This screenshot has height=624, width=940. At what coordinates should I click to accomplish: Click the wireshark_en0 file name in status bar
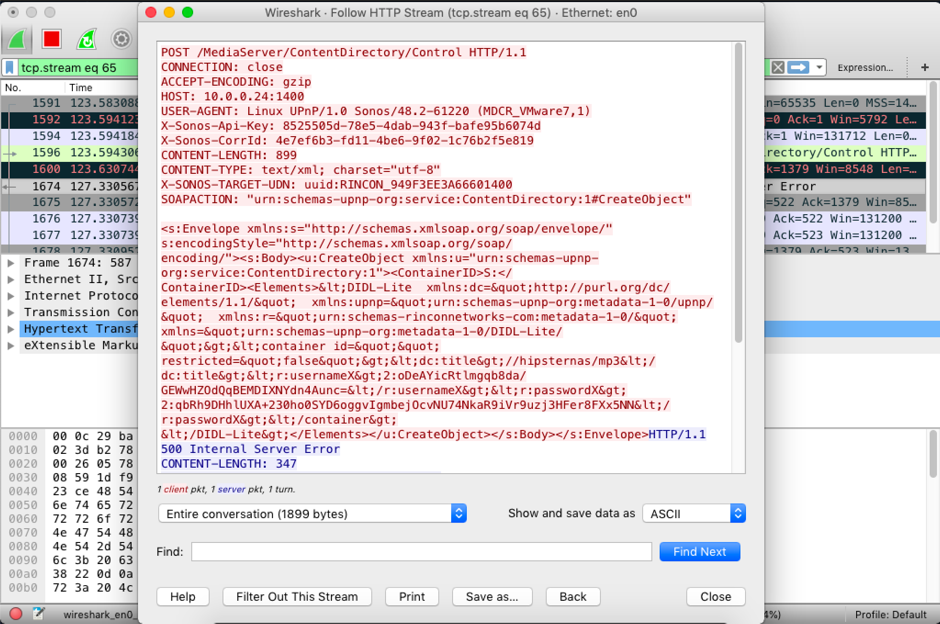click(x=100, y=614)
